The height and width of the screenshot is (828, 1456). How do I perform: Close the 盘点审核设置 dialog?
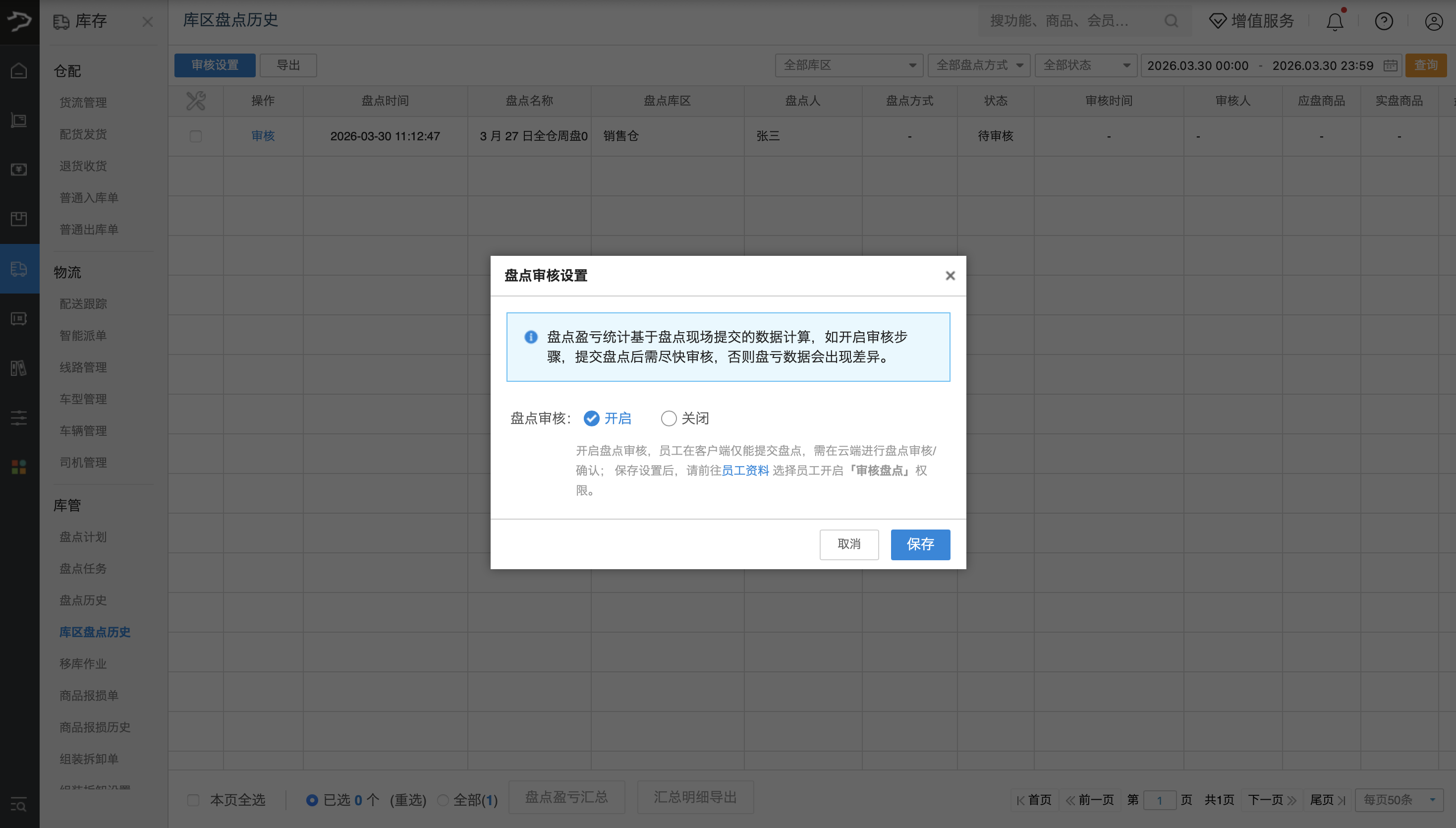pos(950,276)
